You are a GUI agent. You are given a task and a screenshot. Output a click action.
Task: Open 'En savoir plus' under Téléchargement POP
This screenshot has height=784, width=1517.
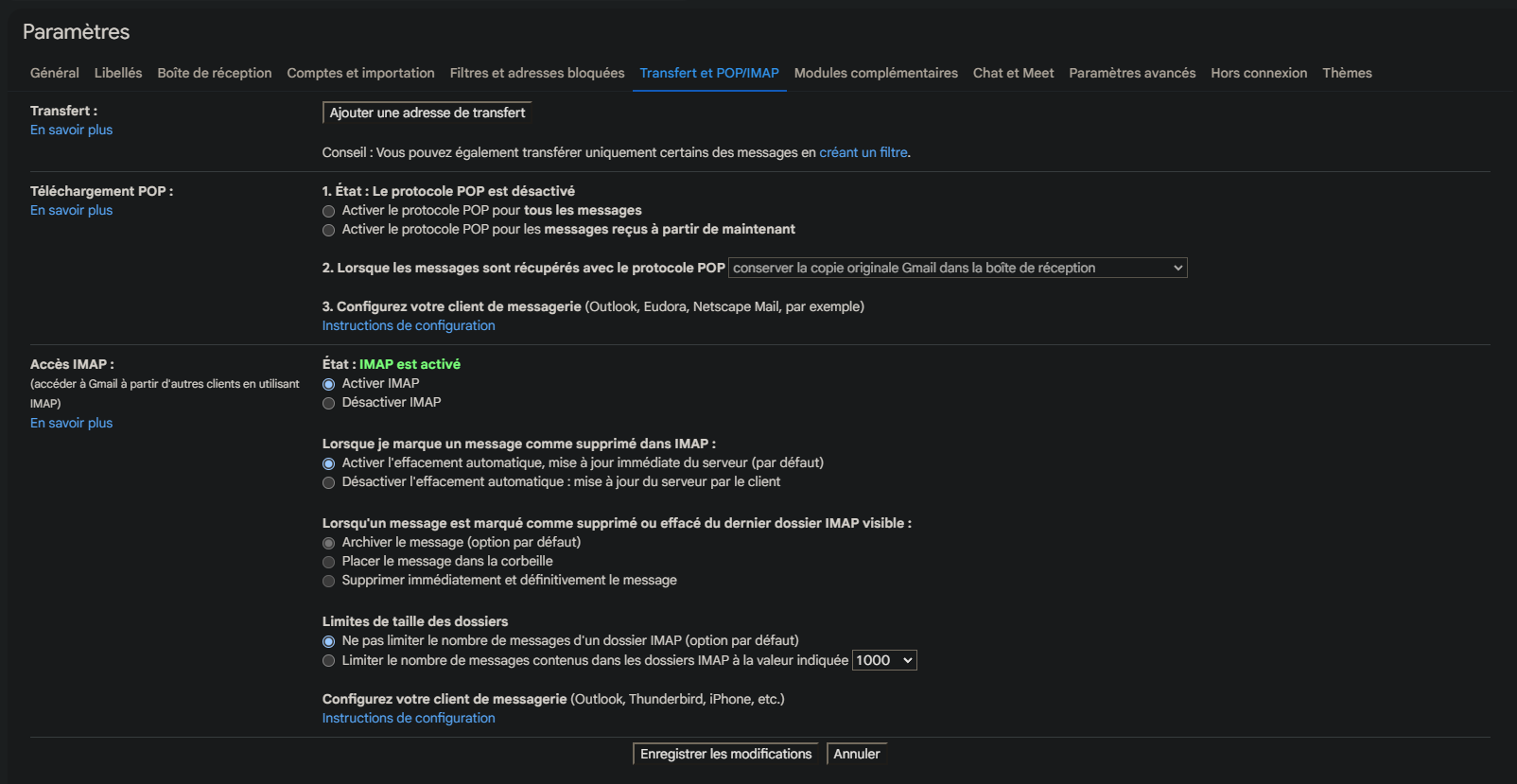click(x=71, y=210)
